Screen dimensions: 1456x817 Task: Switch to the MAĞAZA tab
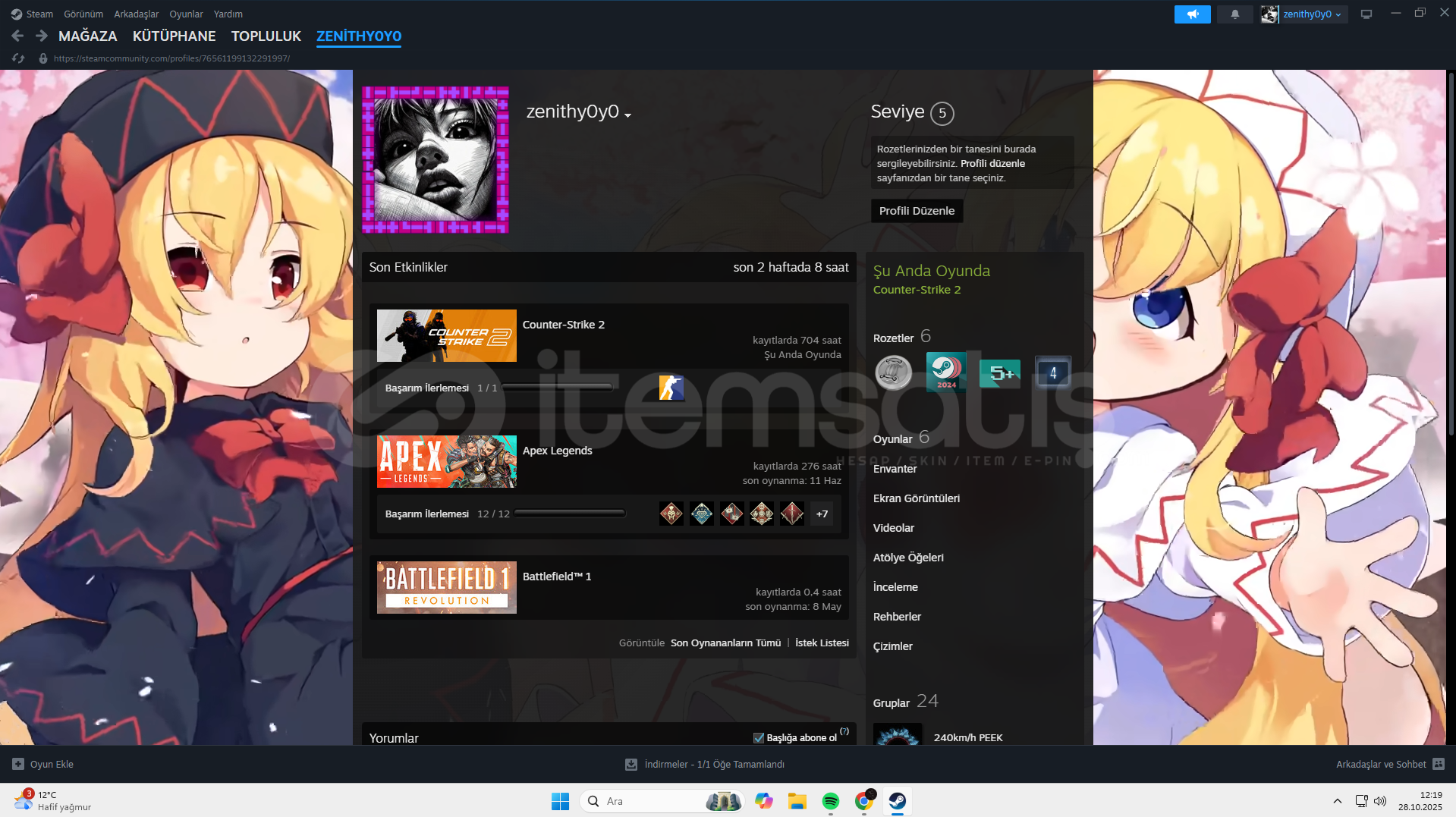point(88,36)
